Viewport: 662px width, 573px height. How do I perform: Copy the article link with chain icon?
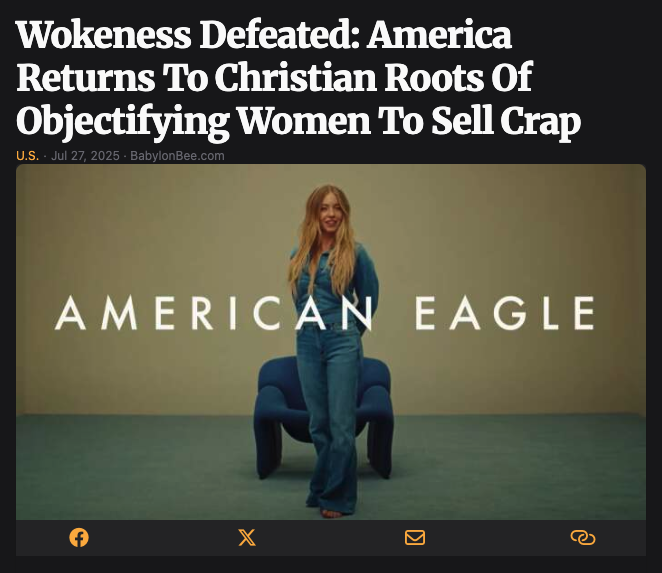[x=583, y=538]
